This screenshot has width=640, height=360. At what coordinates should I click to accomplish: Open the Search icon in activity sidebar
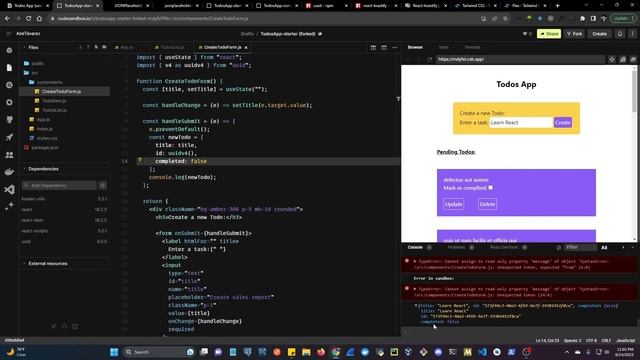[9, 85]
